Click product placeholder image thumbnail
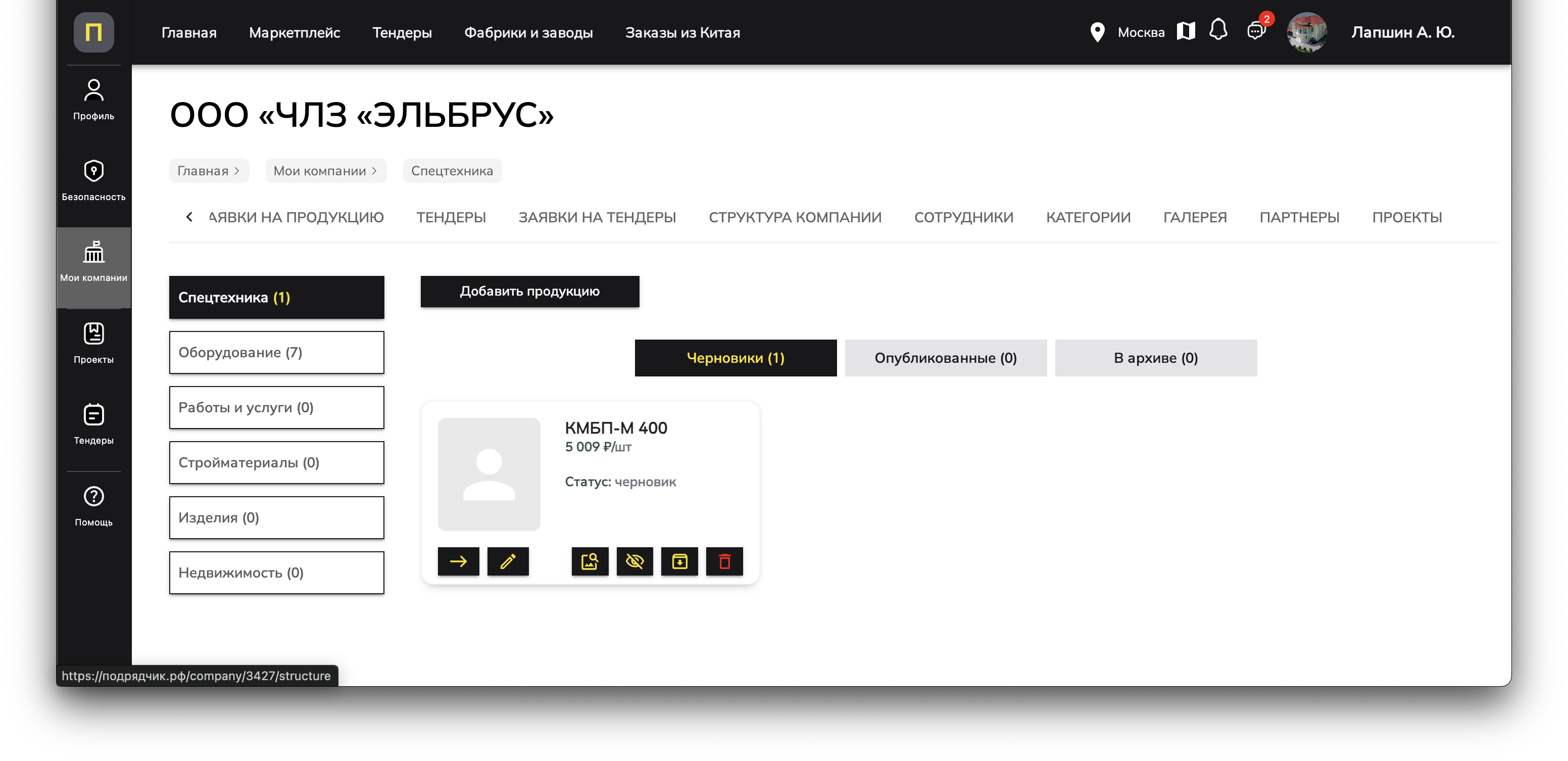1568x761 pixels. click(489, 474)
